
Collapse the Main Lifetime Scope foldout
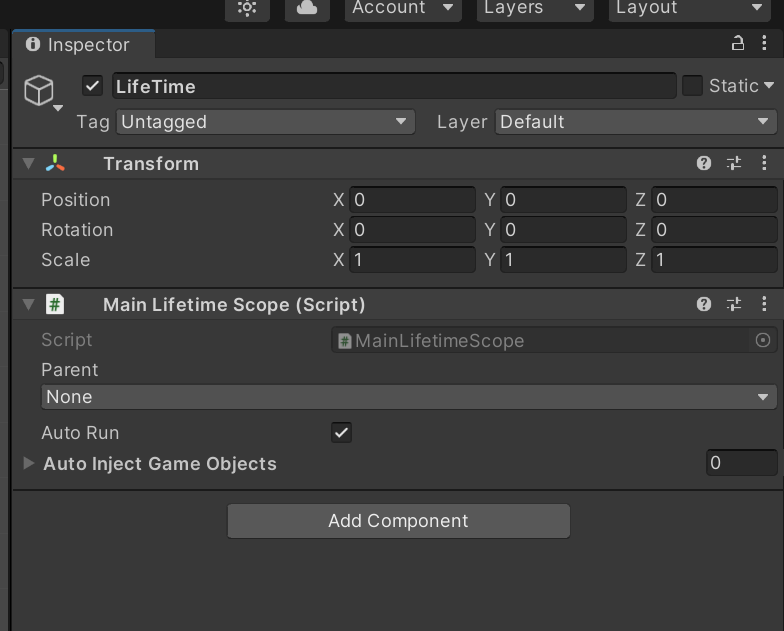28,304
